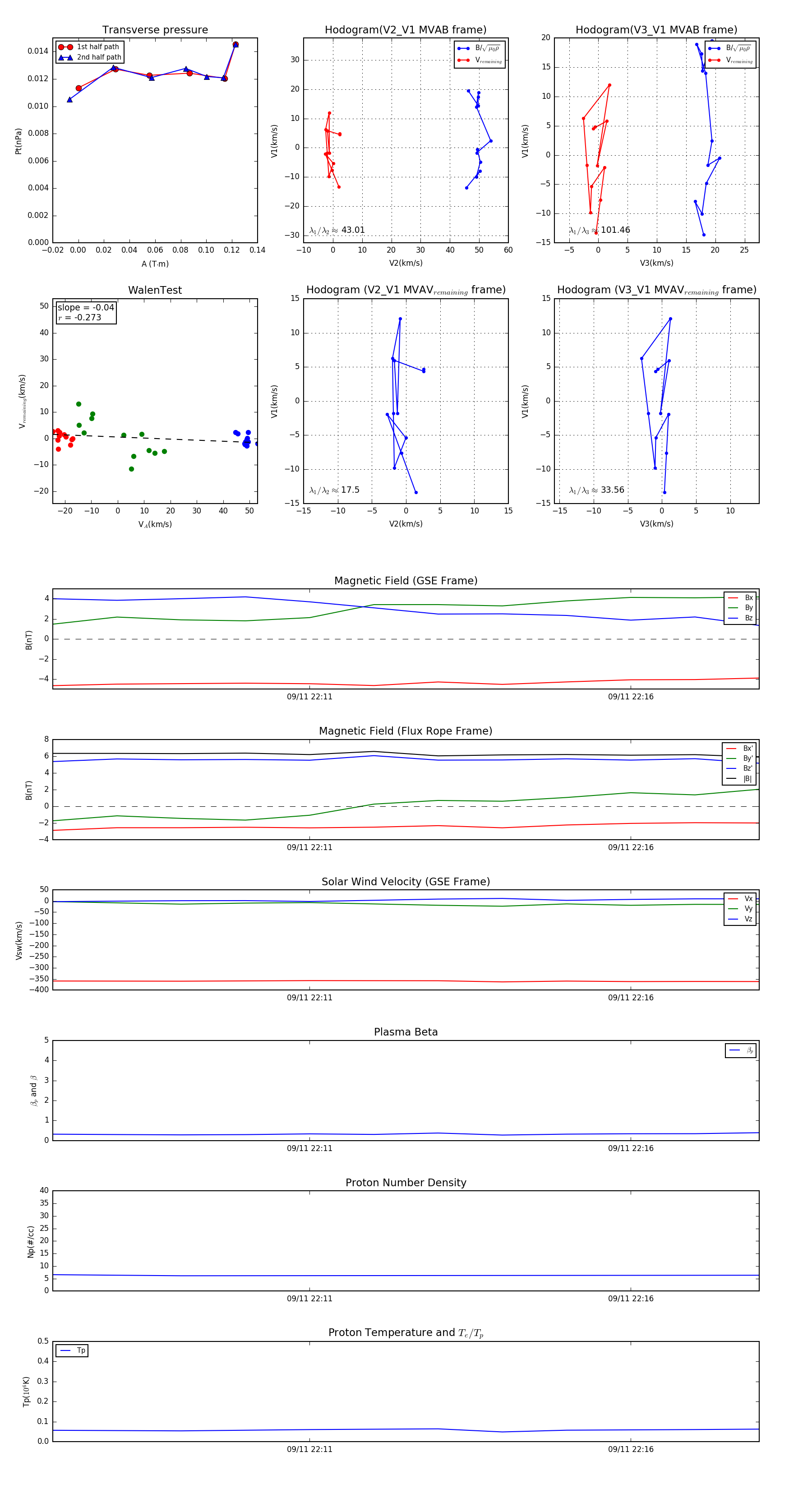Viewport: 812px width, 1489px height.
Task: Click the "Np(#/cc)" y-axis label
Action: [31, 1241]
